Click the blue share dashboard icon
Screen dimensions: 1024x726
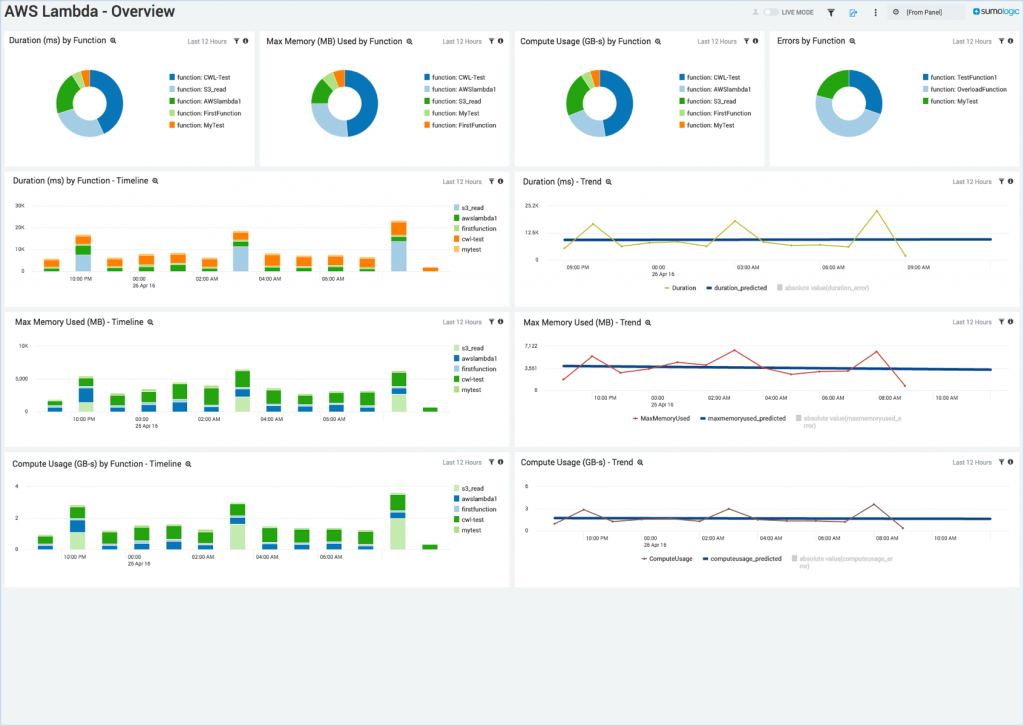pos(853,12)
